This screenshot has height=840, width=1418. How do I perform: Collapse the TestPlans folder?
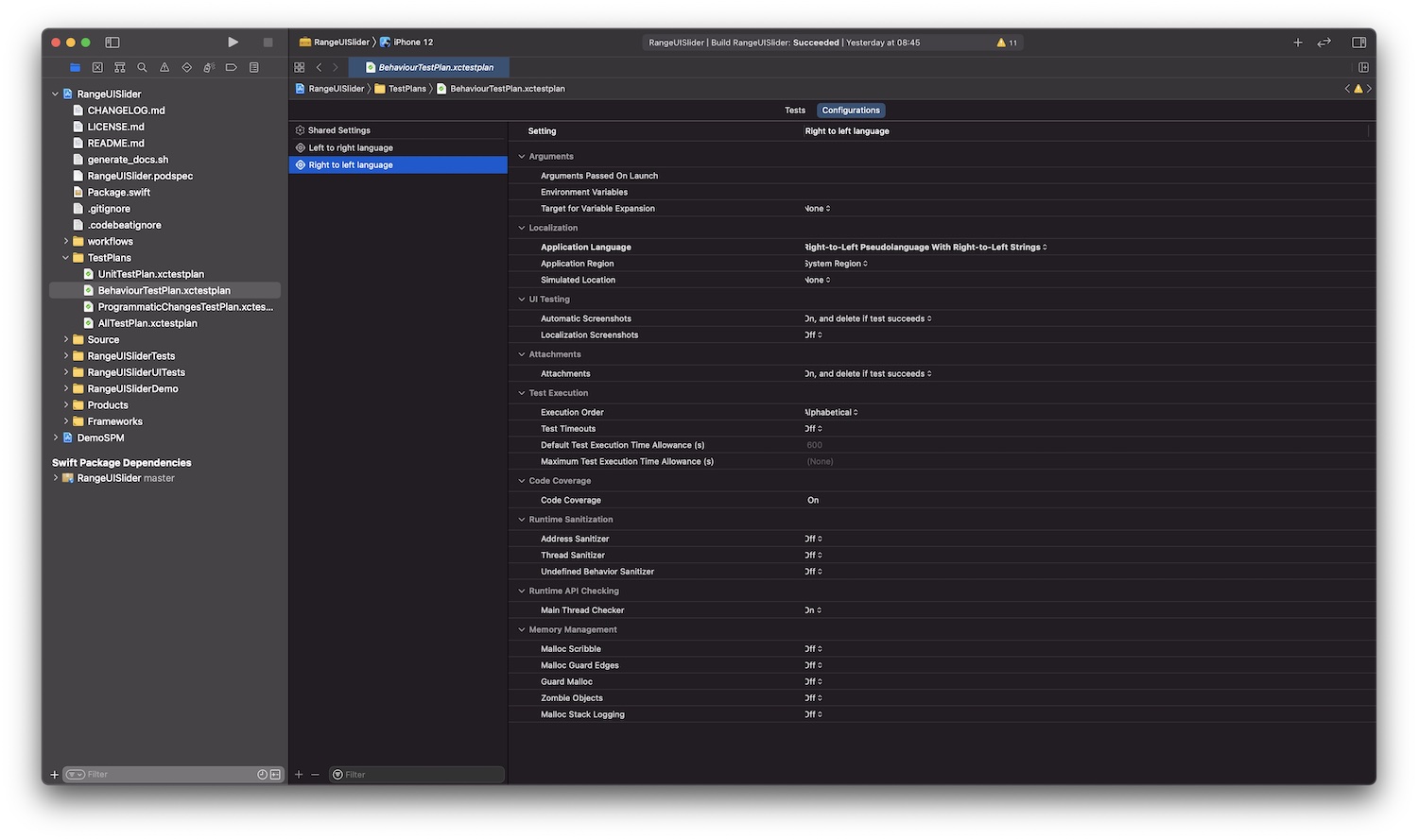66,258
